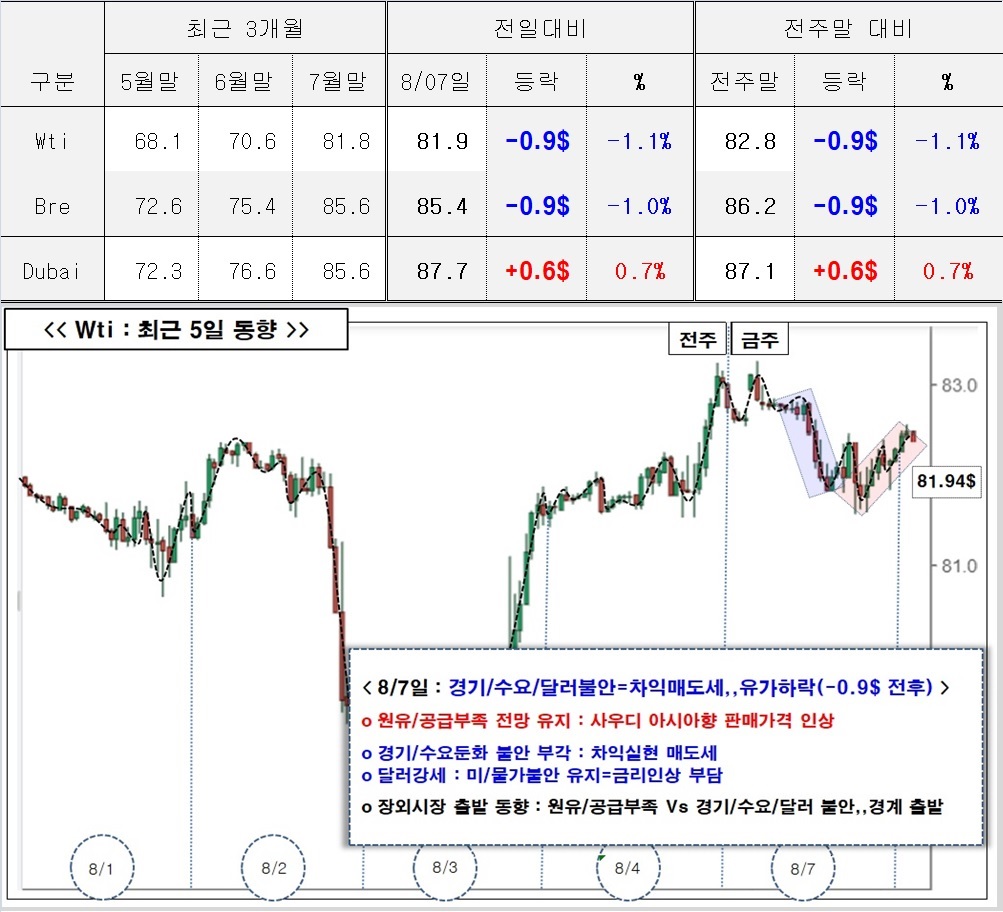Click Bre 8/07 value 85.4
The width and height of the screenshot is (1003, 912).
[442, 206]
